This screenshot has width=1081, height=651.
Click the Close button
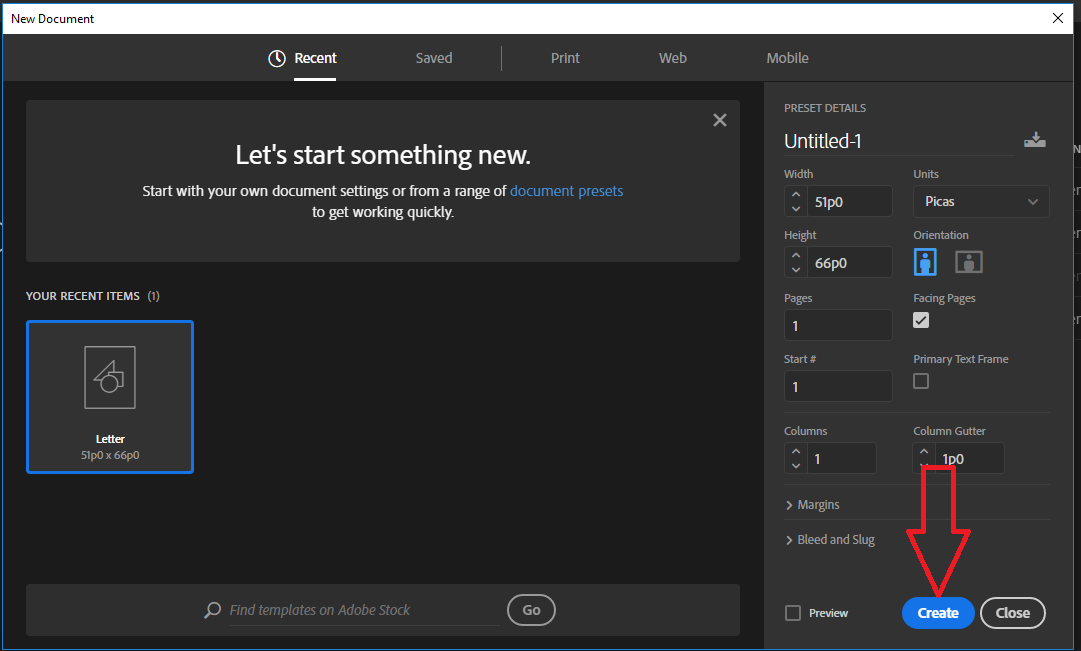(x=1013, y=613)
